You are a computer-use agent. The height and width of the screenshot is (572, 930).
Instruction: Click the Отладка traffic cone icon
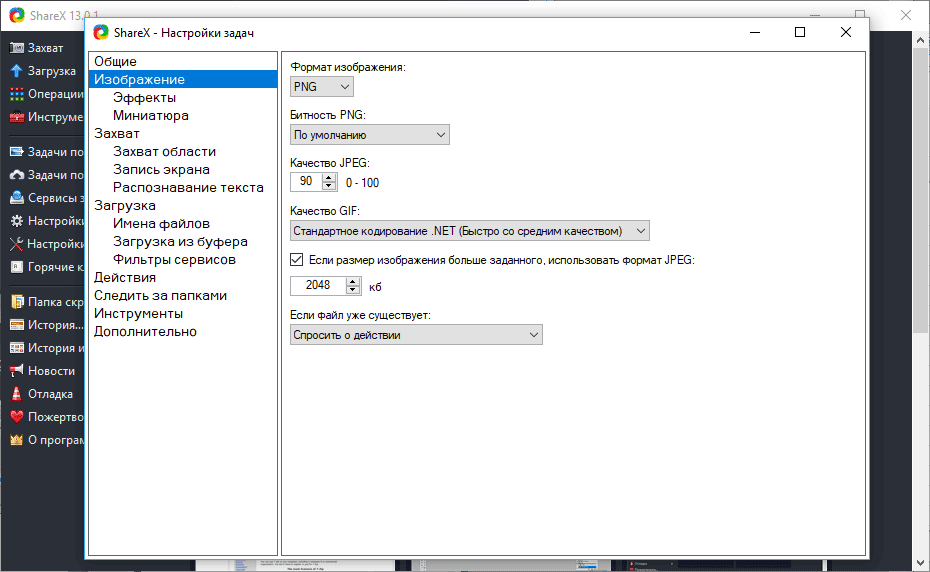17,394
